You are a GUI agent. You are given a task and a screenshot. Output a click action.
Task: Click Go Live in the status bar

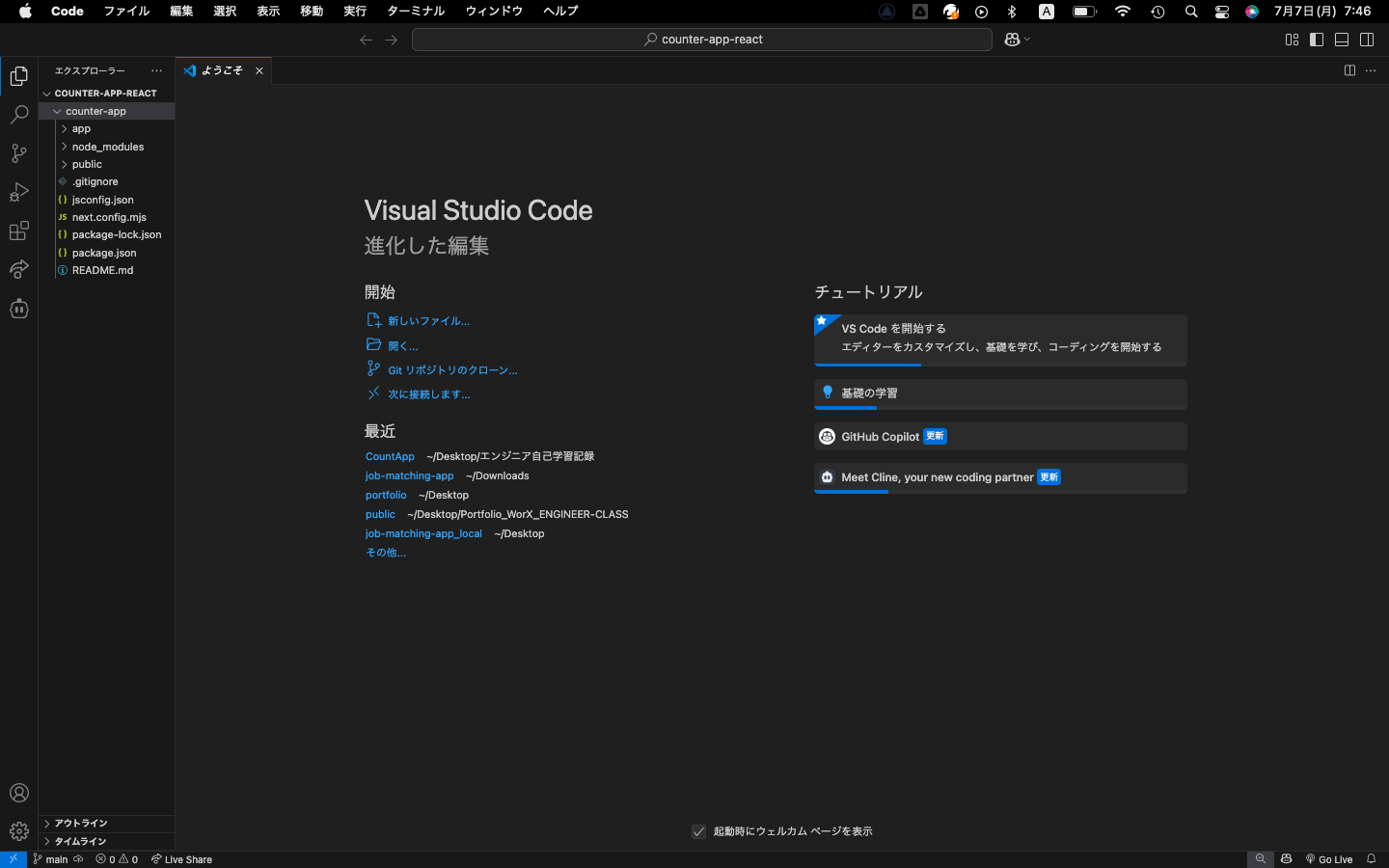click(1329, 859)
